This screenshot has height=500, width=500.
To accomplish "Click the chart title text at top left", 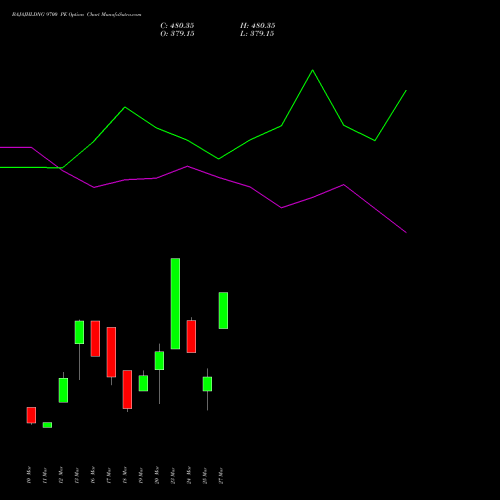I will 76,15.
